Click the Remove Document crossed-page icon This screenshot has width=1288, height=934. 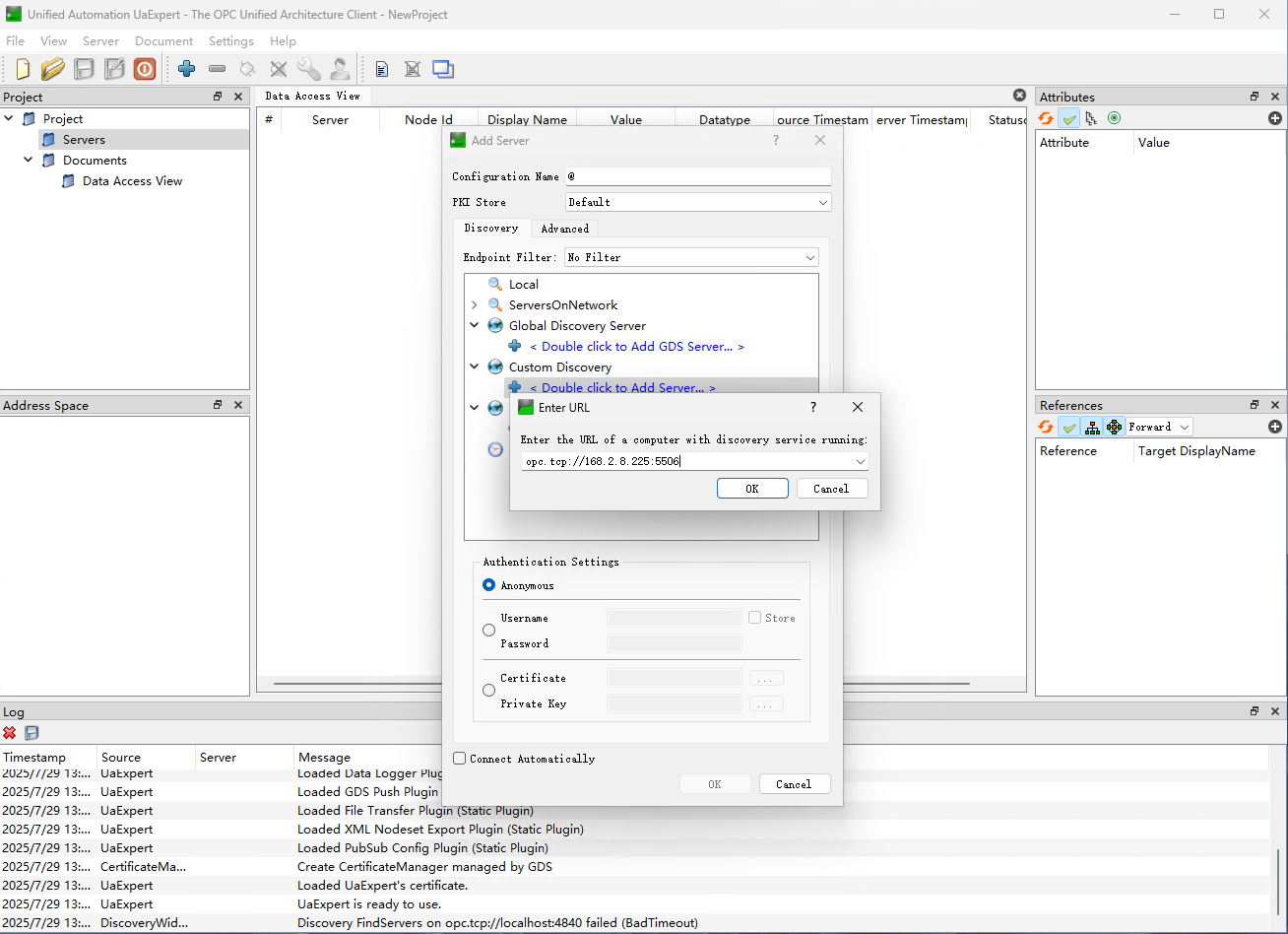[413, 69]
